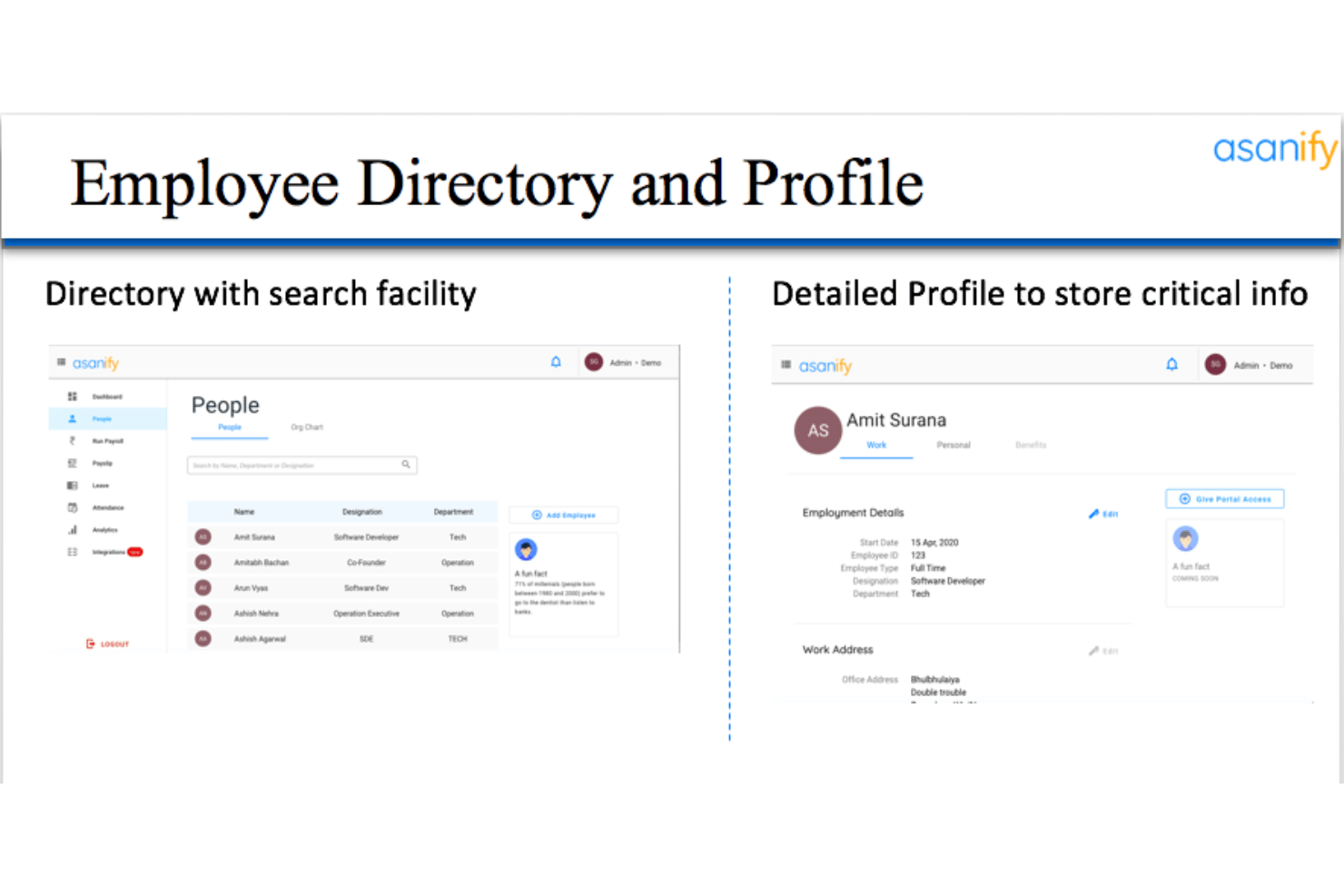Click the asanify logo in the directory header
This screenshot has width=1344, height=896.
click(95, 363)
